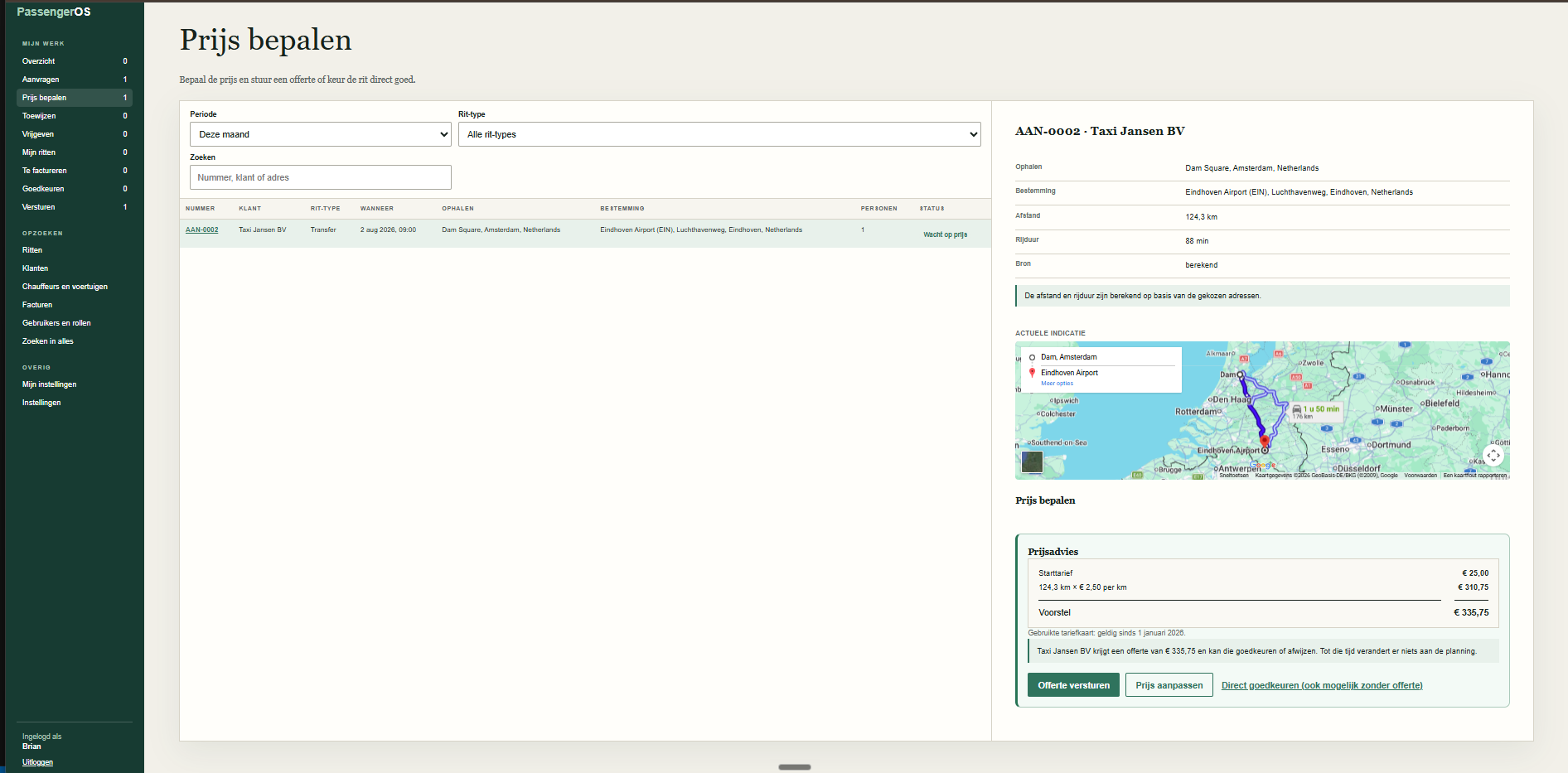Click the WANNEER column header

(377, 209)
